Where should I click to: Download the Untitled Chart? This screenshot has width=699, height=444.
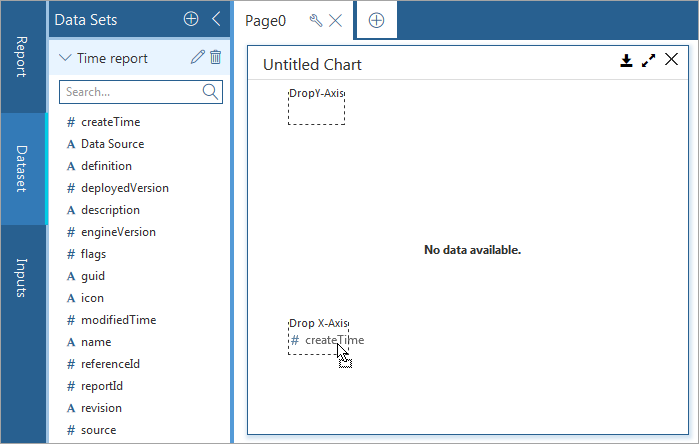[x=626, y=61]
